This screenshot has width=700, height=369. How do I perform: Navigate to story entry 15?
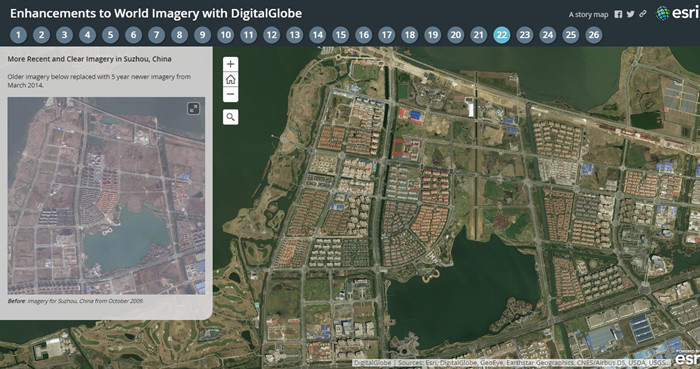pyautogui.click(x=341, y=35)
